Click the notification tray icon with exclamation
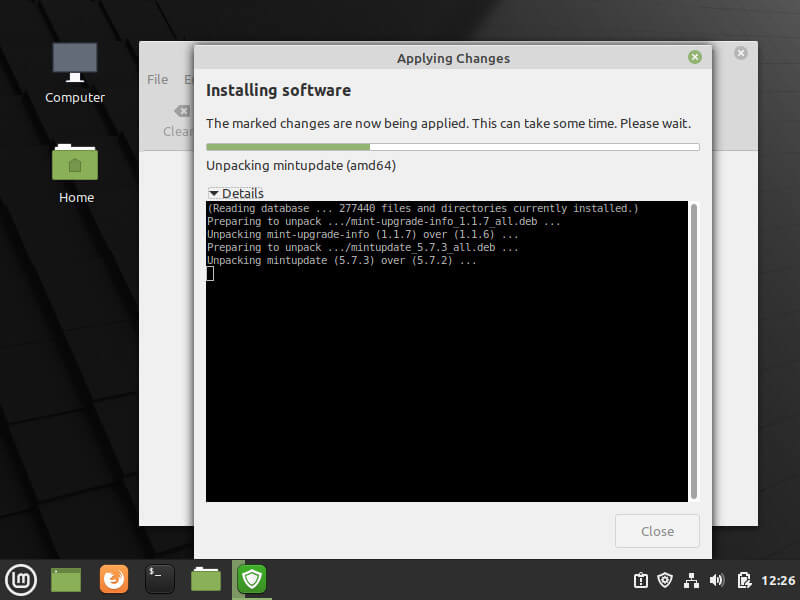The image size is (800, 600). point(641,580)
